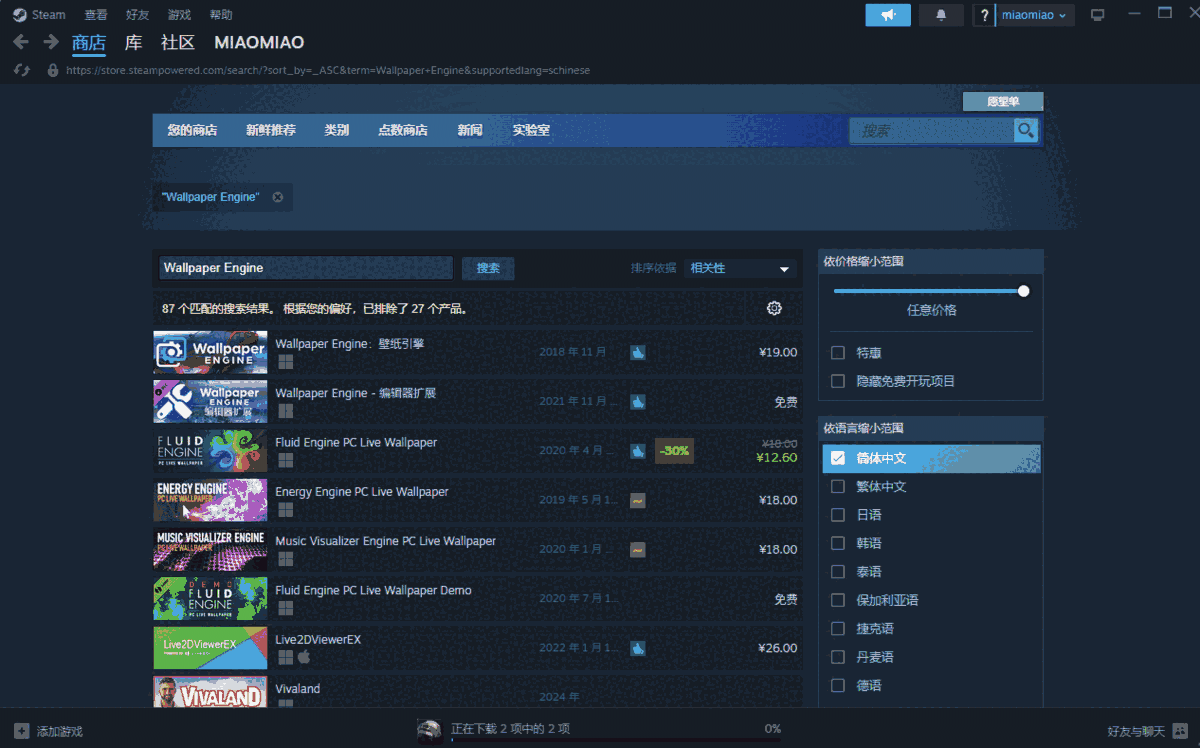1200x748 pixels.
Task: Open the announcements megaphone button
Action: (887, 15)
